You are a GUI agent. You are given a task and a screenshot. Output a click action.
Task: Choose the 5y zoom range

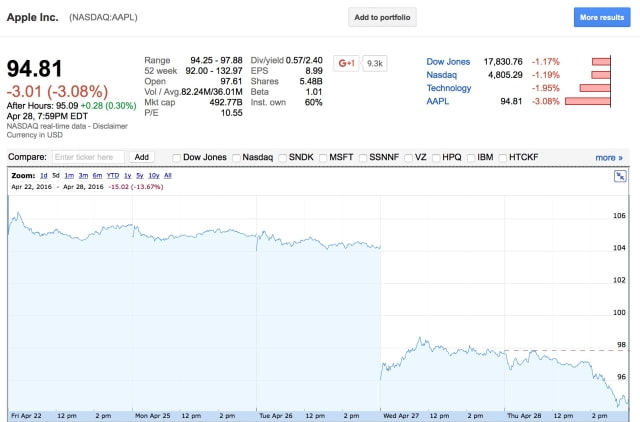click(x=140, y=175)
